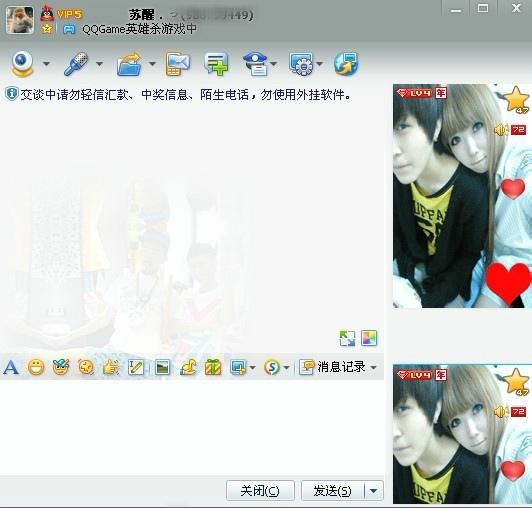Open the search icon dropdown arrow
This screenshot has width=532, height=508.
click(x=286, y=368)
